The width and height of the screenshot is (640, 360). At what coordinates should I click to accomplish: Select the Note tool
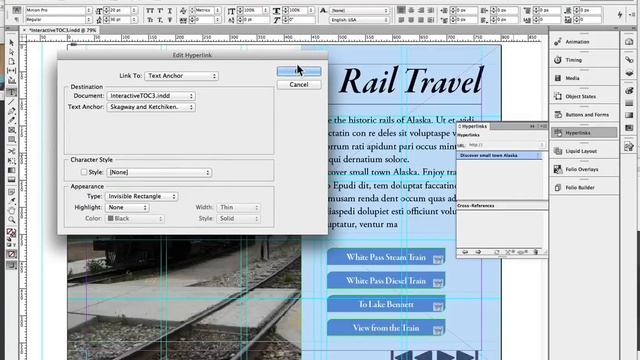(11, 192)
